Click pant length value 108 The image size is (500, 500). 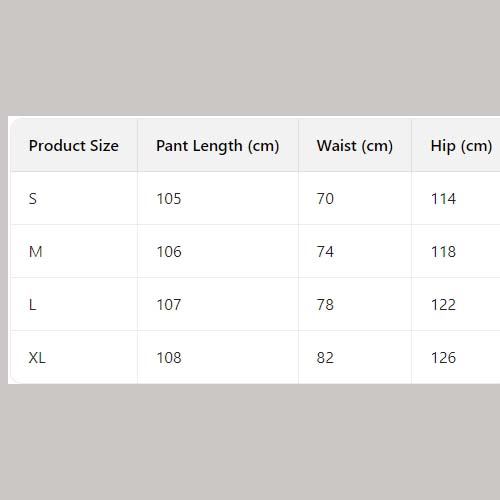point(169,358)
